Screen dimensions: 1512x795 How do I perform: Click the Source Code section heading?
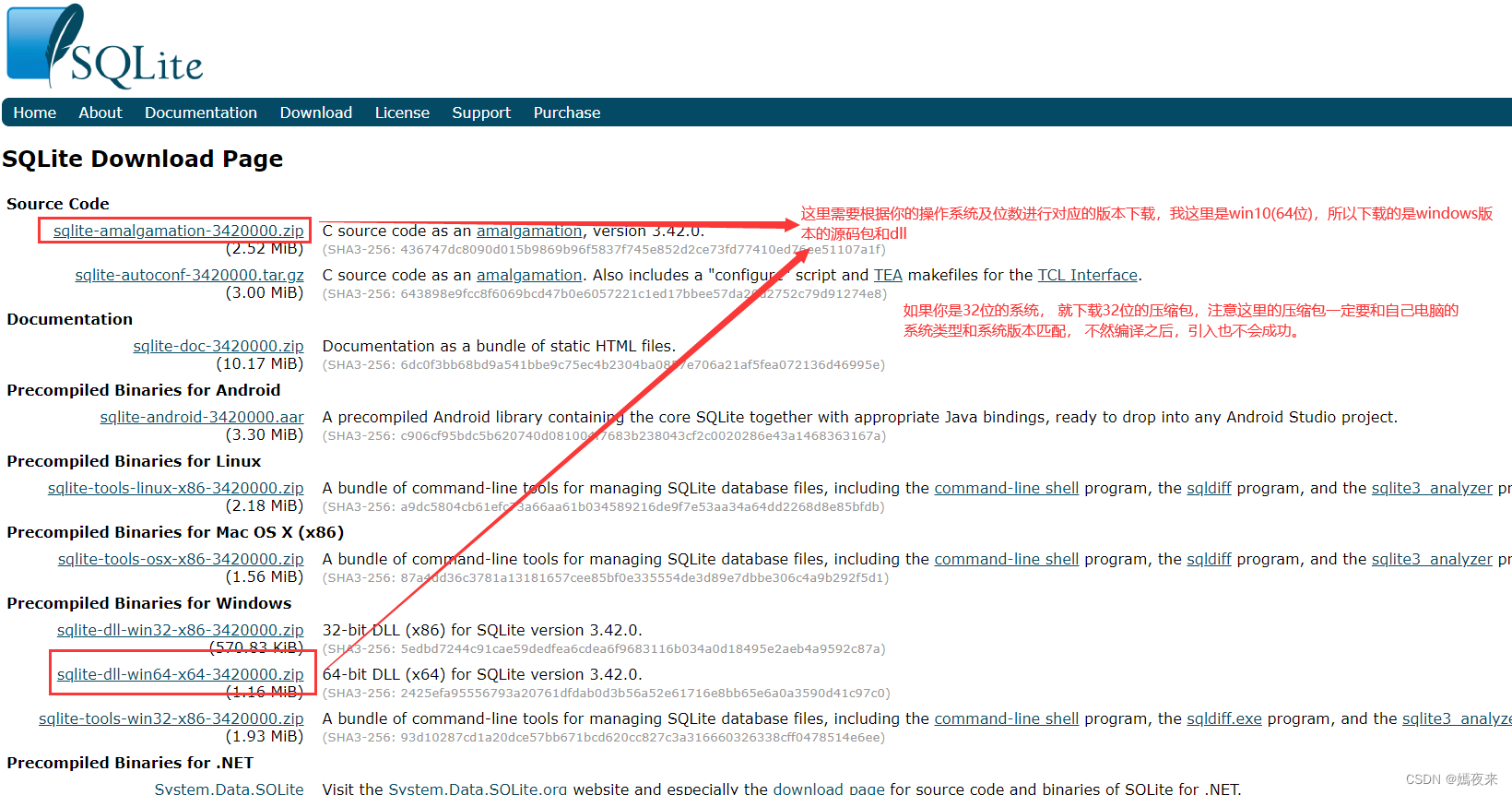(58, 204)
